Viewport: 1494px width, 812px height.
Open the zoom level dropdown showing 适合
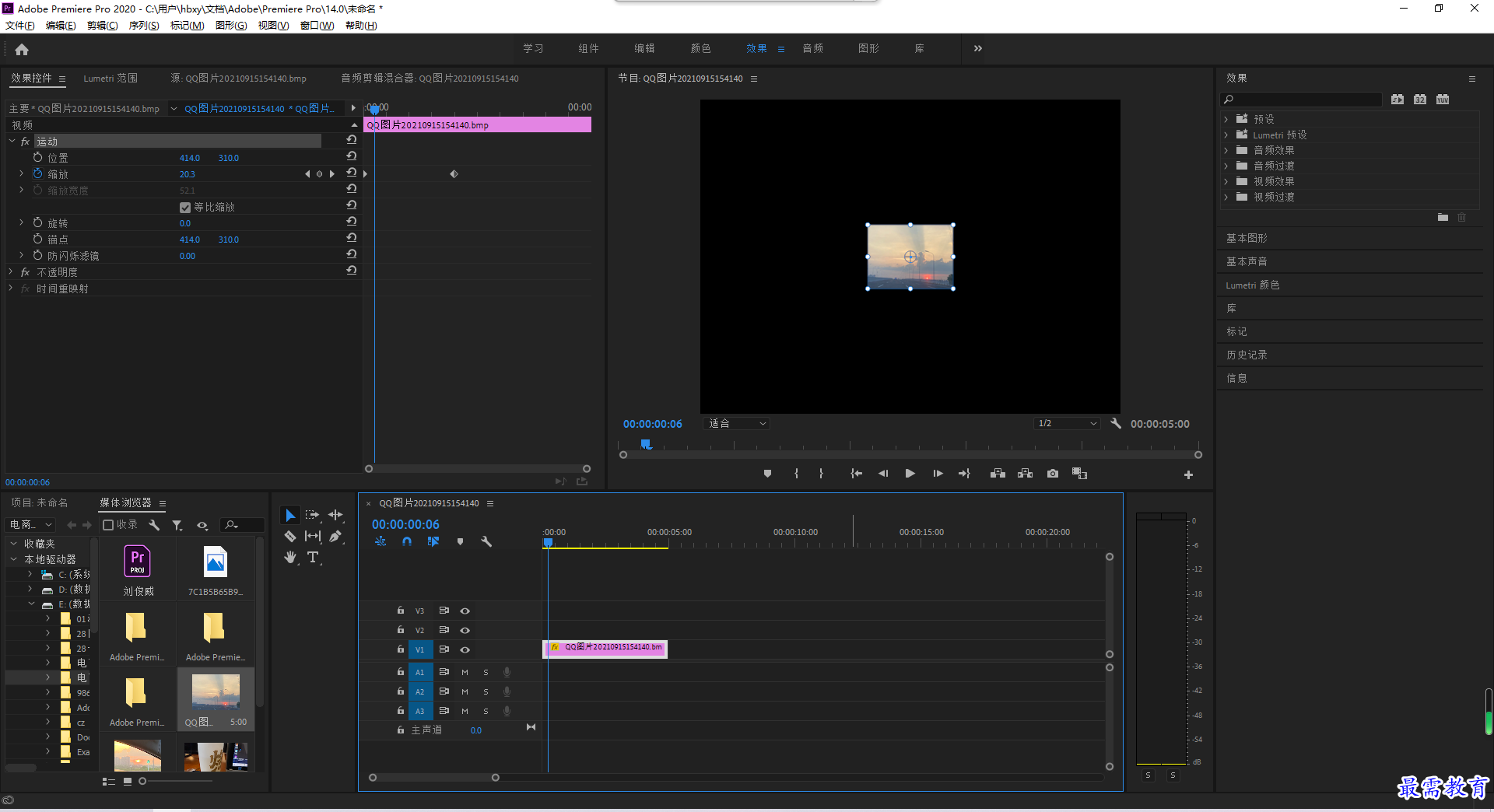(737, 424)
